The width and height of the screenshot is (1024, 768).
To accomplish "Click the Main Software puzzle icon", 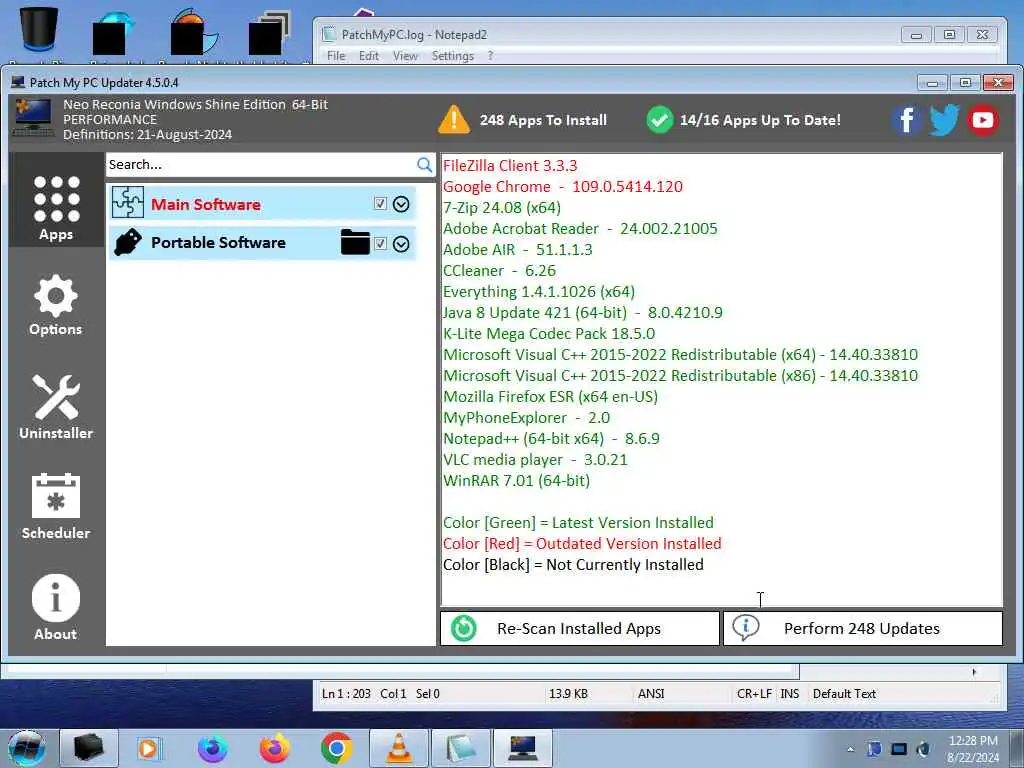I will pos(127,202).
